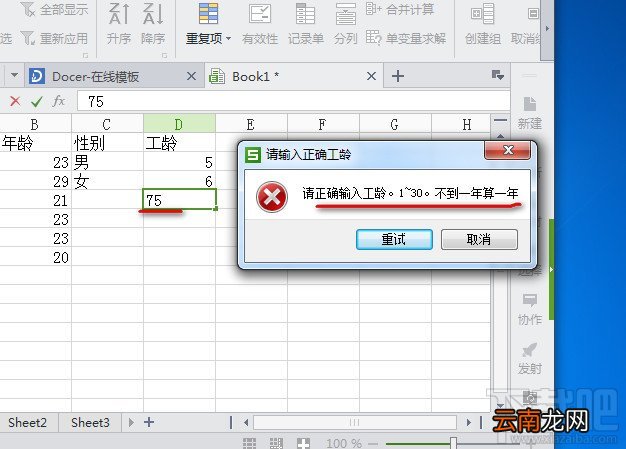Open a new document tab with the plus
The height and width of the screenshot is (449, 626).
click(x=398, y=76)
